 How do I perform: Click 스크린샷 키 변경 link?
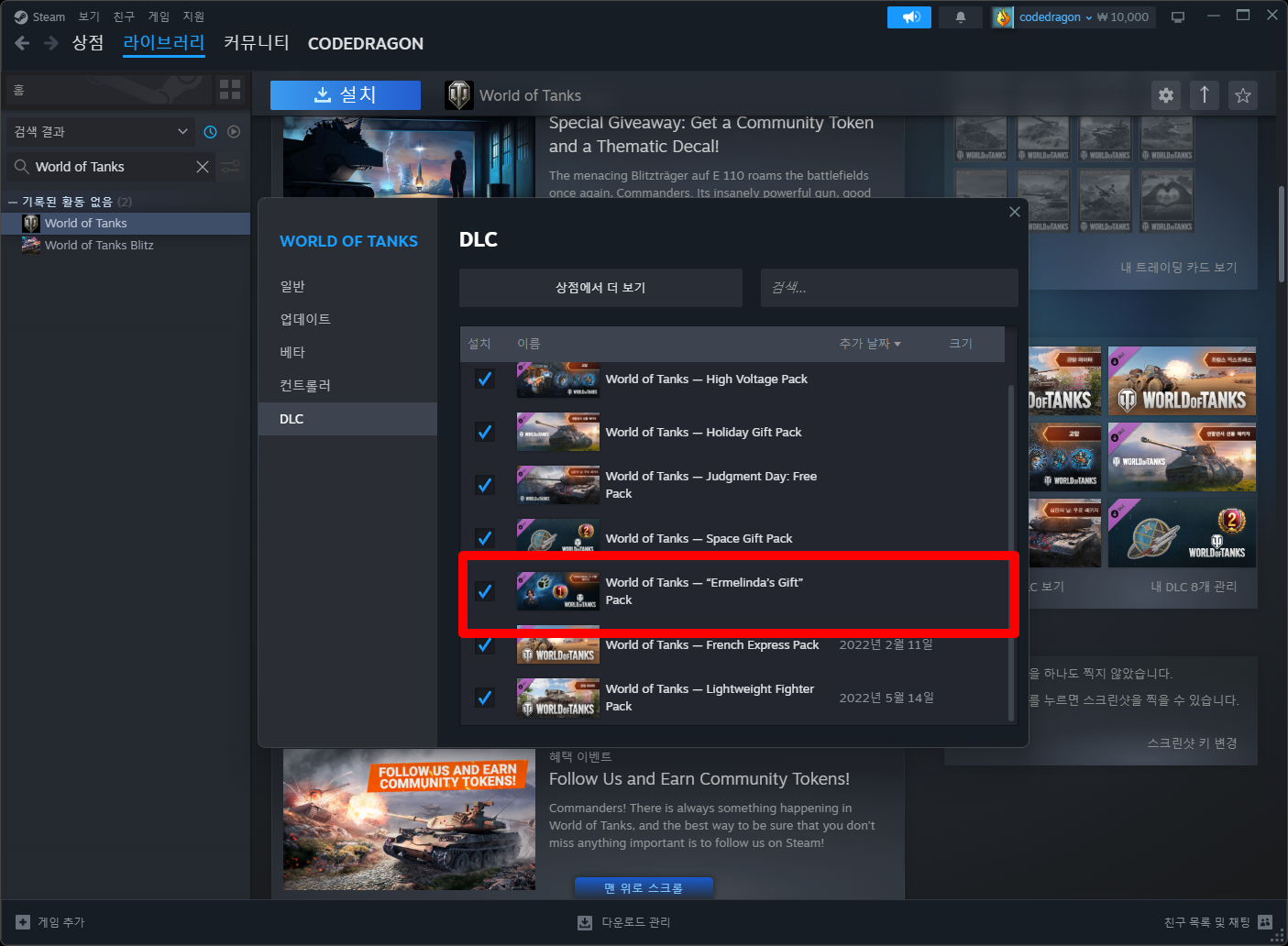(x=1192, y=743)
